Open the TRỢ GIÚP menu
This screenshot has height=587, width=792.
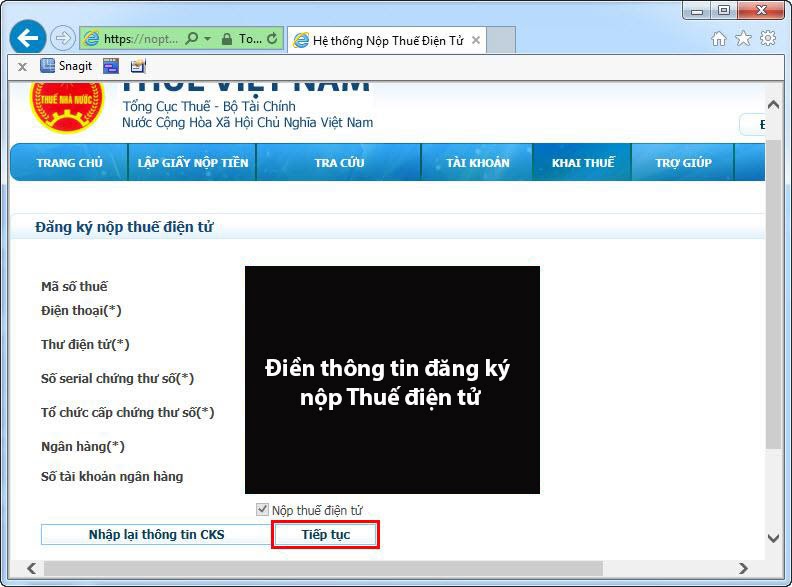coord(683,163)
